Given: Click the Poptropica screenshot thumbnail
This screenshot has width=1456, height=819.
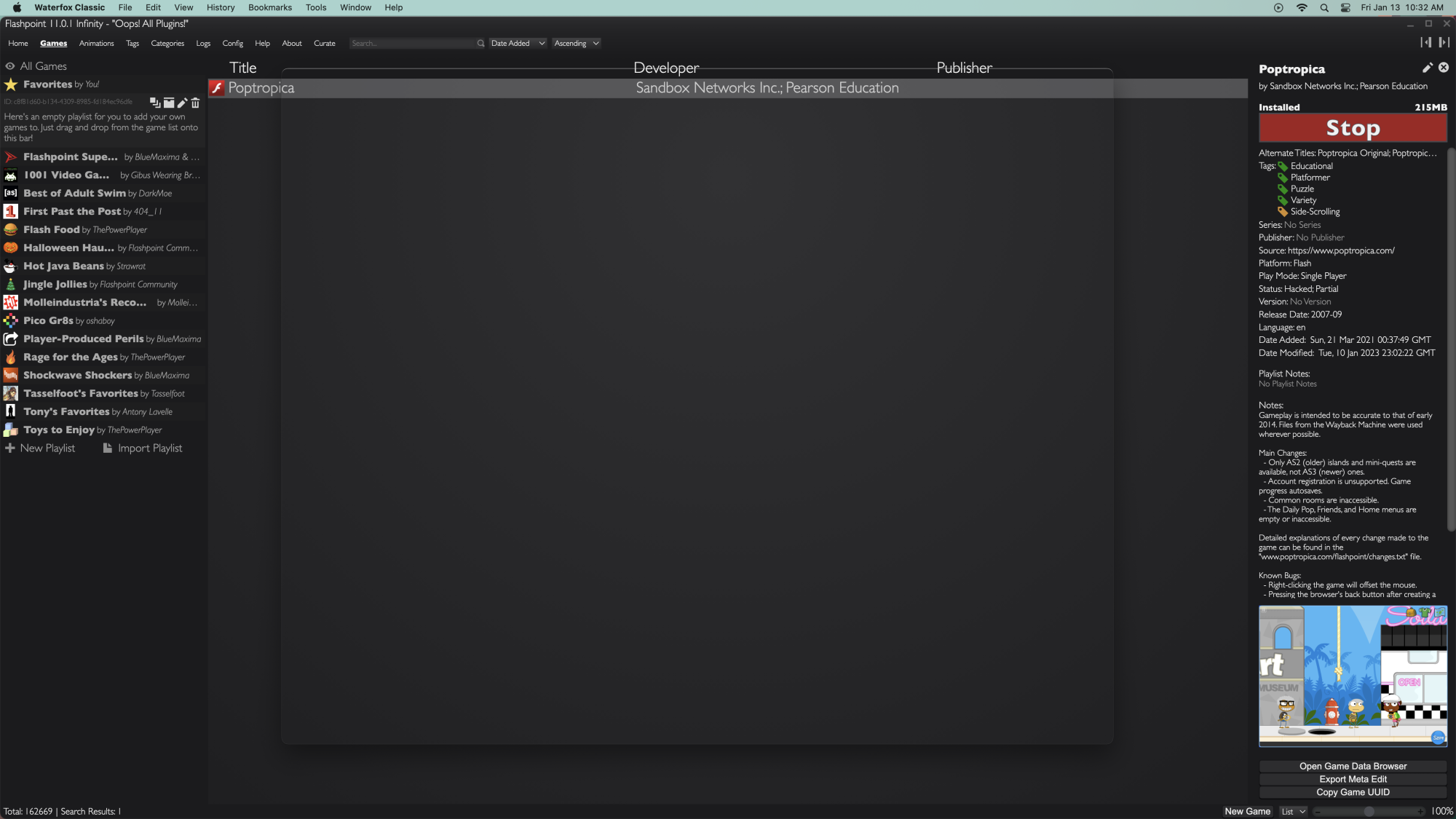Looking at the screenshot, I should tap(1353, 676).
